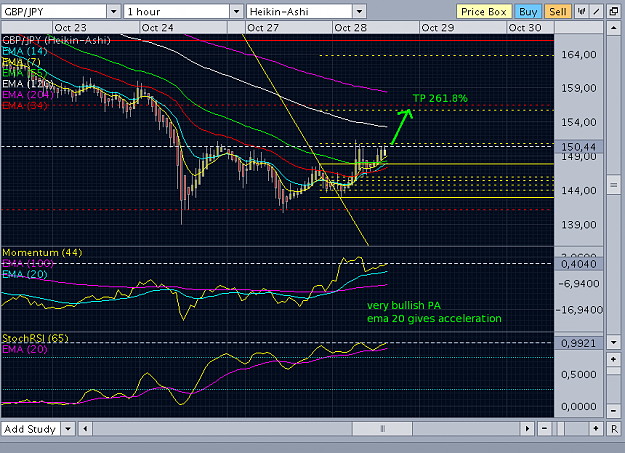Open the 1 hour timeframe dropdown arrow

(236, 12)
